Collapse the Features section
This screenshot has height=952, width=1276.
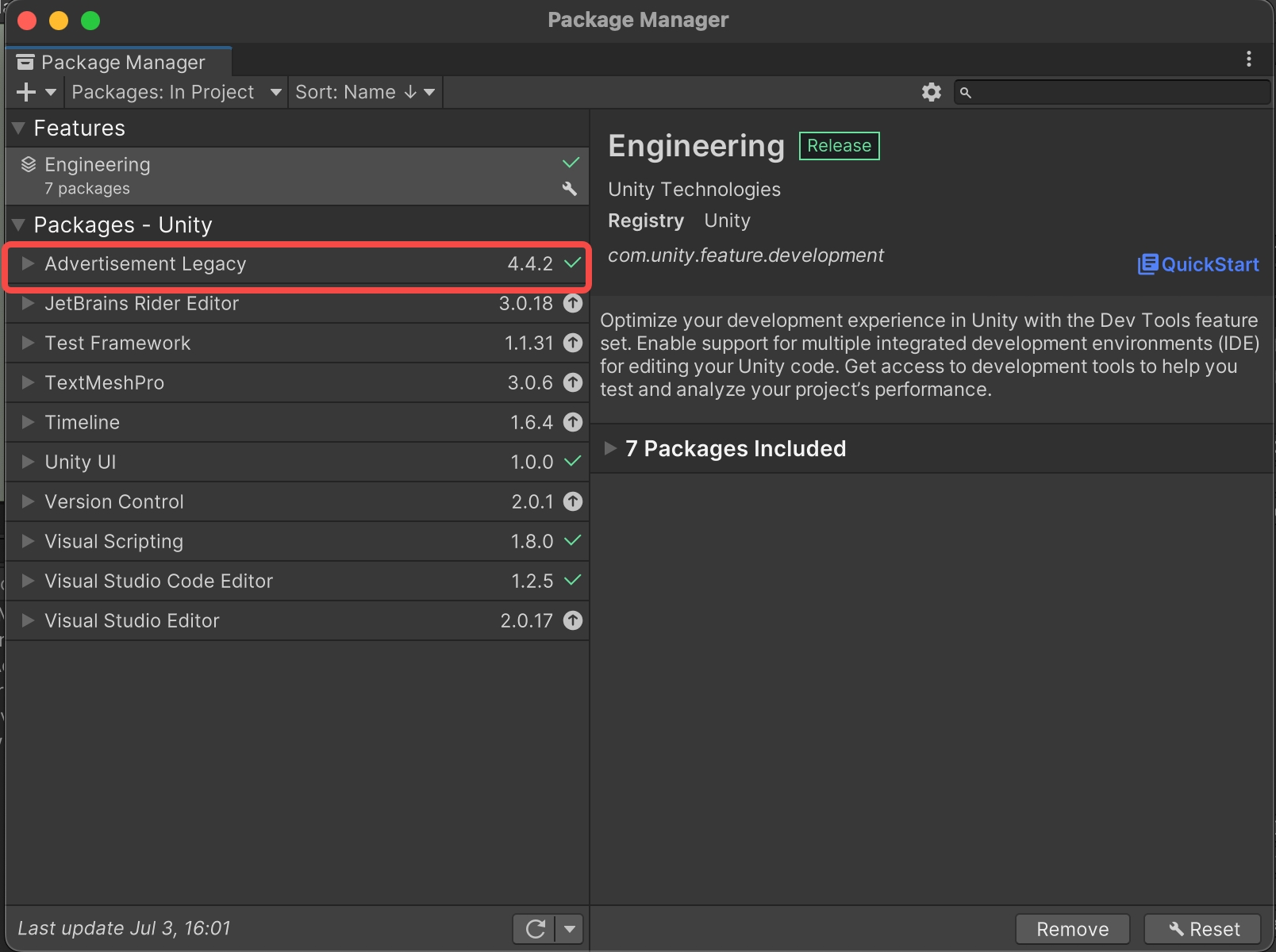(x=19, y=128)
